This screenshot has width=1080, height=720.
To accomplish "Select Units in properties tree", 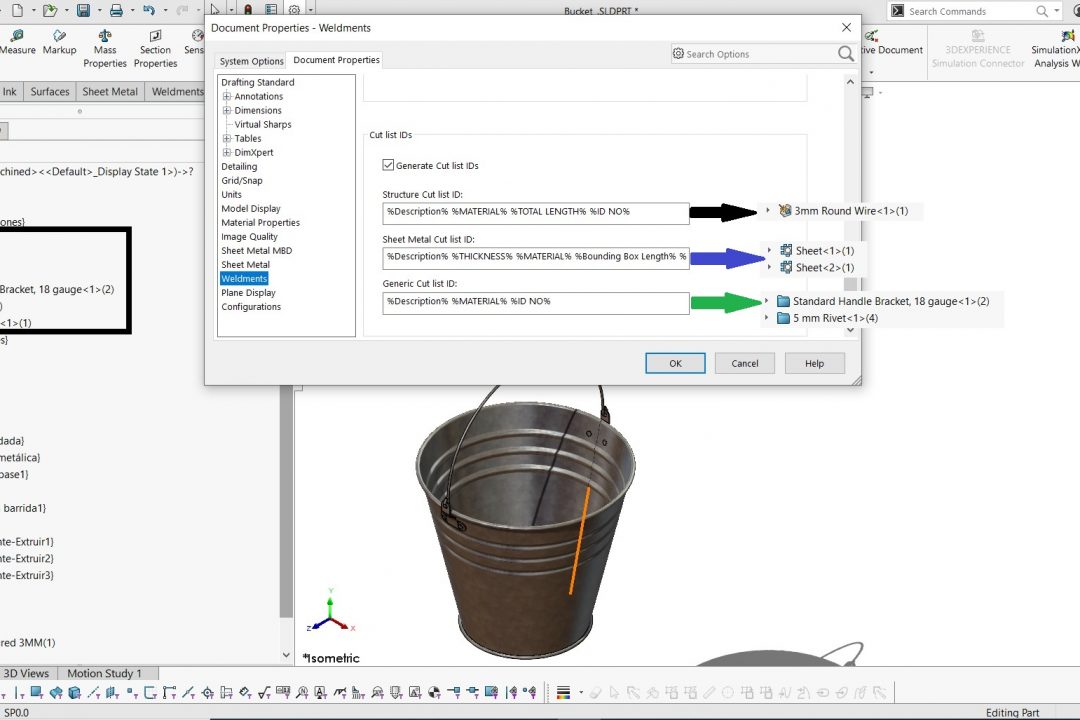I will [x=231, y=194].
